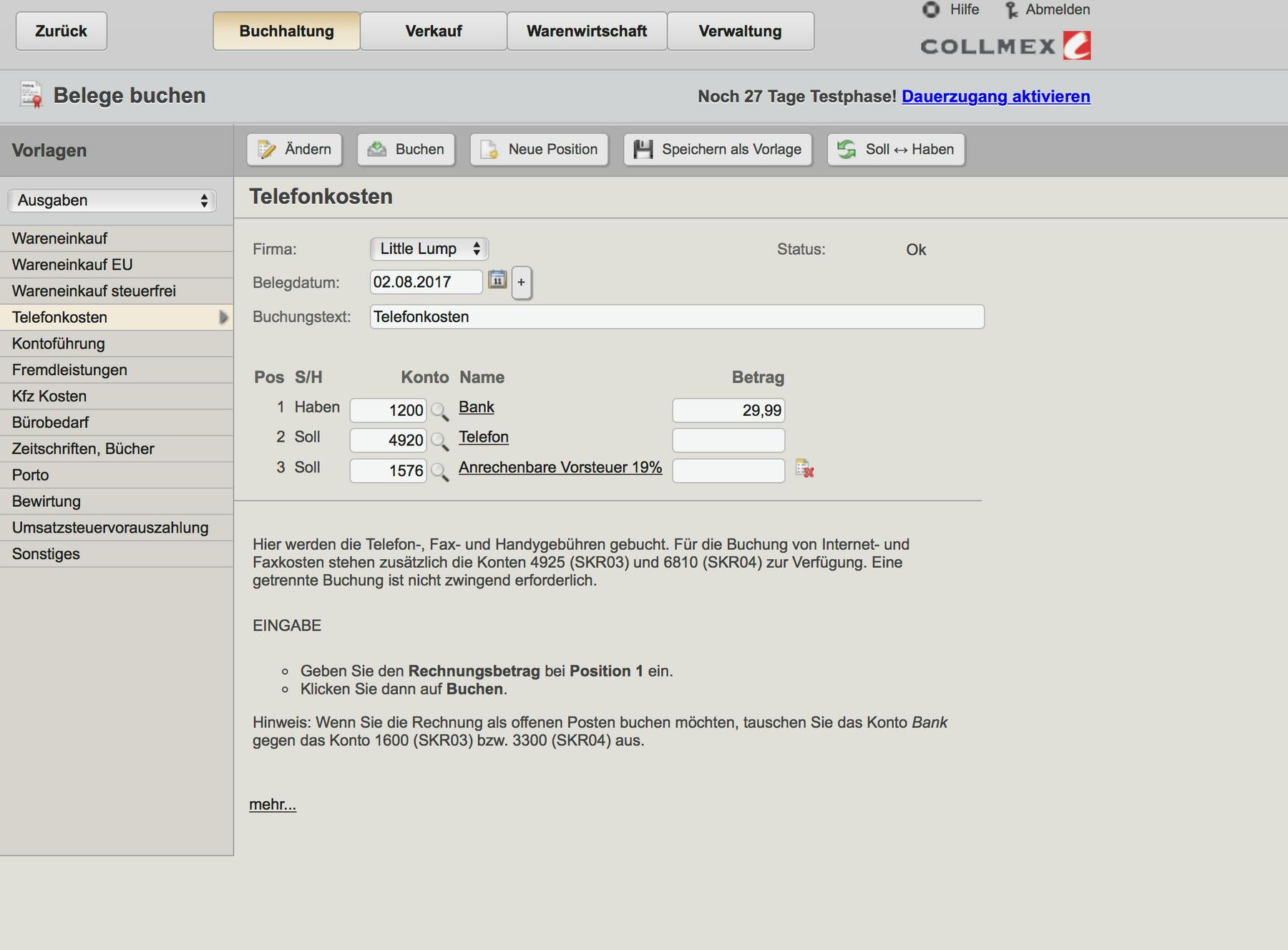Click the plus button beside Belegdatum
Image resolution: width=1288 pixels, height=950 pixels.
(522, 282)
